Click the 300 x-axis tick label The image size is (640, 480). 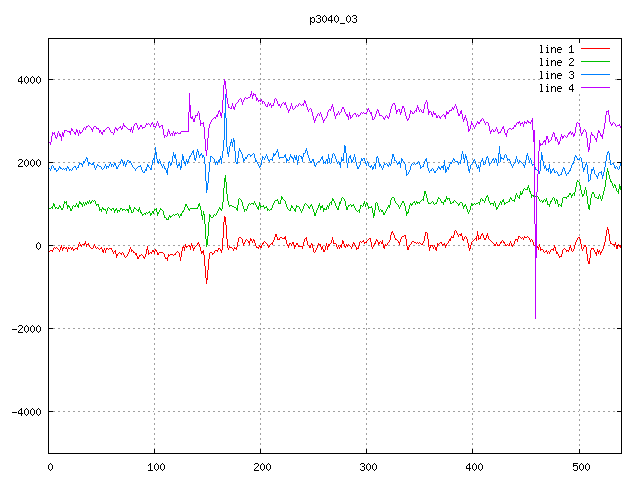tap(367, 466)
